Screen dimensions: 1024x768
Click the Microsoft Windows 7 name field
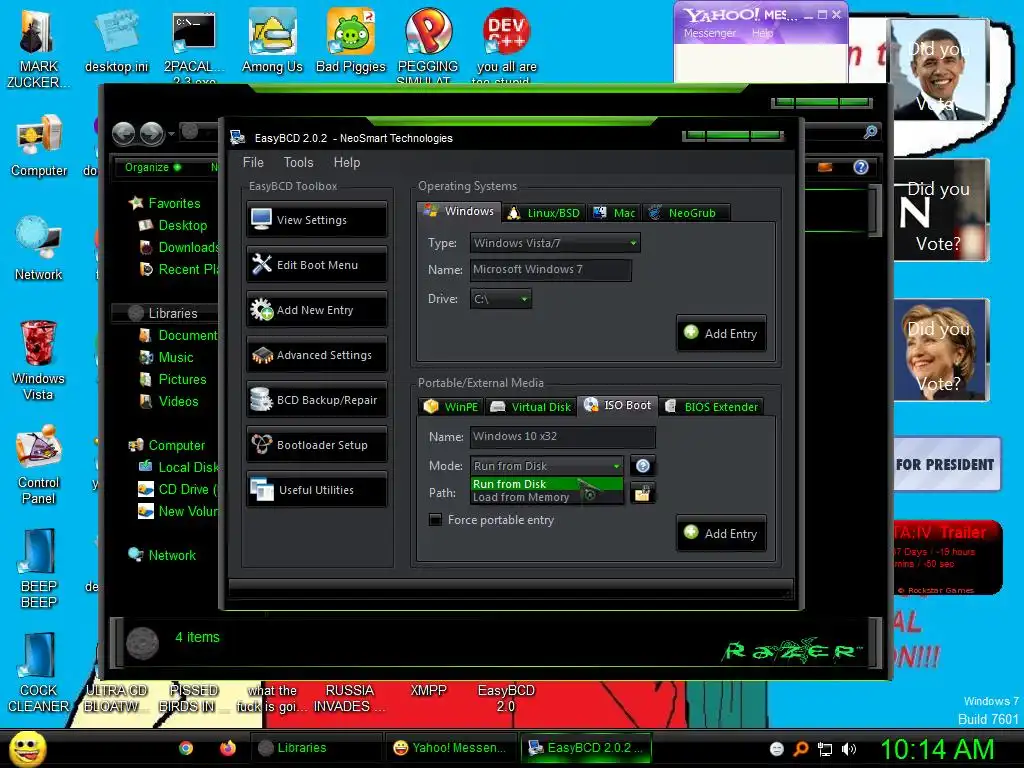[551, 270]
